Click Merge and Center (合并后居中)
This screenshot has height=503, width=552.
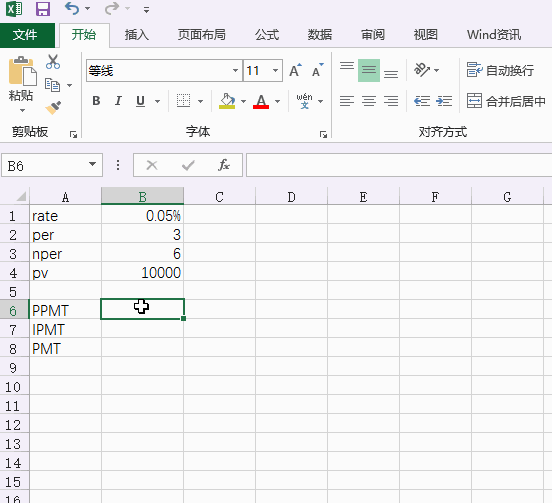[506, 101]
